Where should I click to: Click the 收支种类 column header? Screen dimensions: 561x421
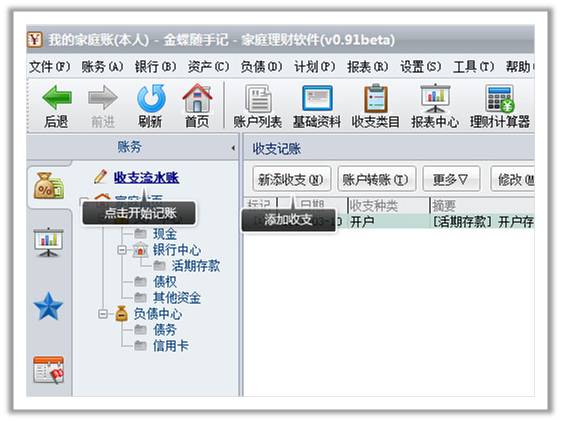tap(389, 205)
